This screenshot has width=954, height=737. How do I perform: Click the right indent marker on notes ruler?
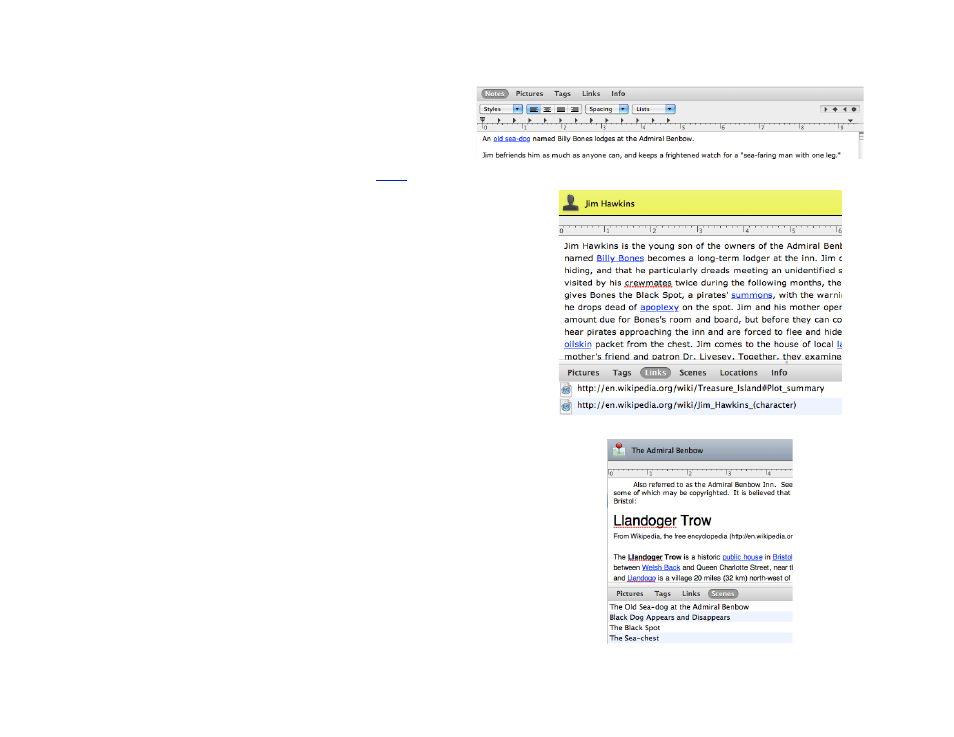pos(851,121)
